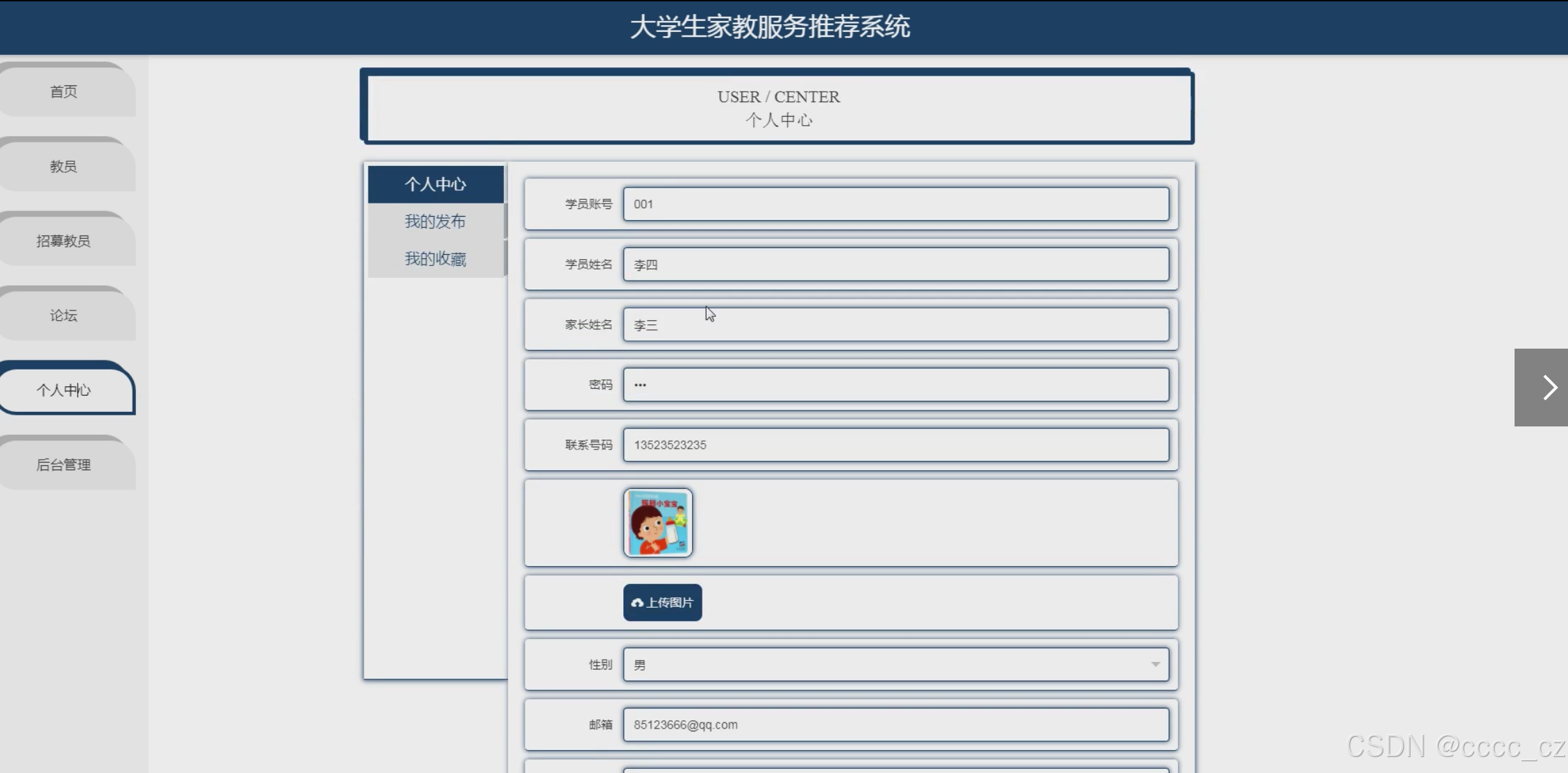Switch to 我的发布 tab
1568x773 pixels.
[435, 222]
